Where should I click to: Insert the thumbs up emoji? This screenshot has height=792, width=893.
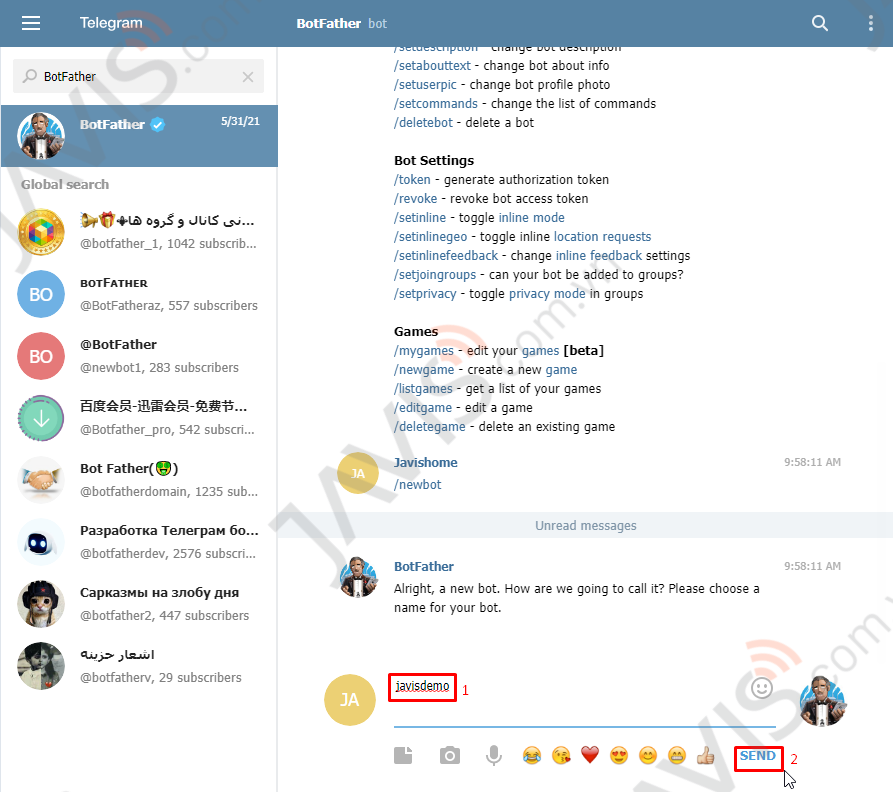point(706,756)
